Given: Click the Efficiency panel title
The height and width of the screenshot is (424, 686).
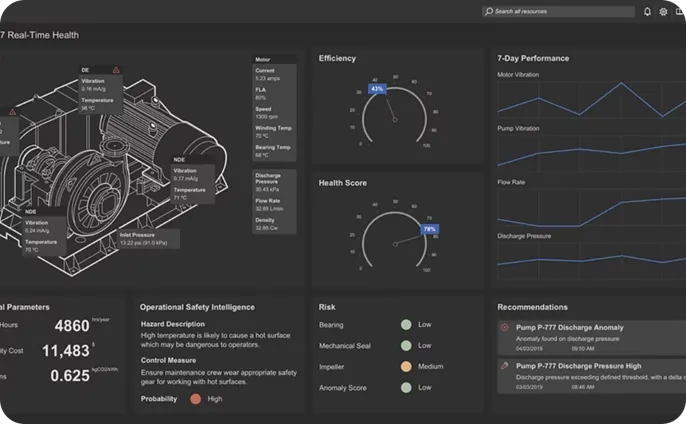Looking at the screenshot, I should click(x=337, y=58).
